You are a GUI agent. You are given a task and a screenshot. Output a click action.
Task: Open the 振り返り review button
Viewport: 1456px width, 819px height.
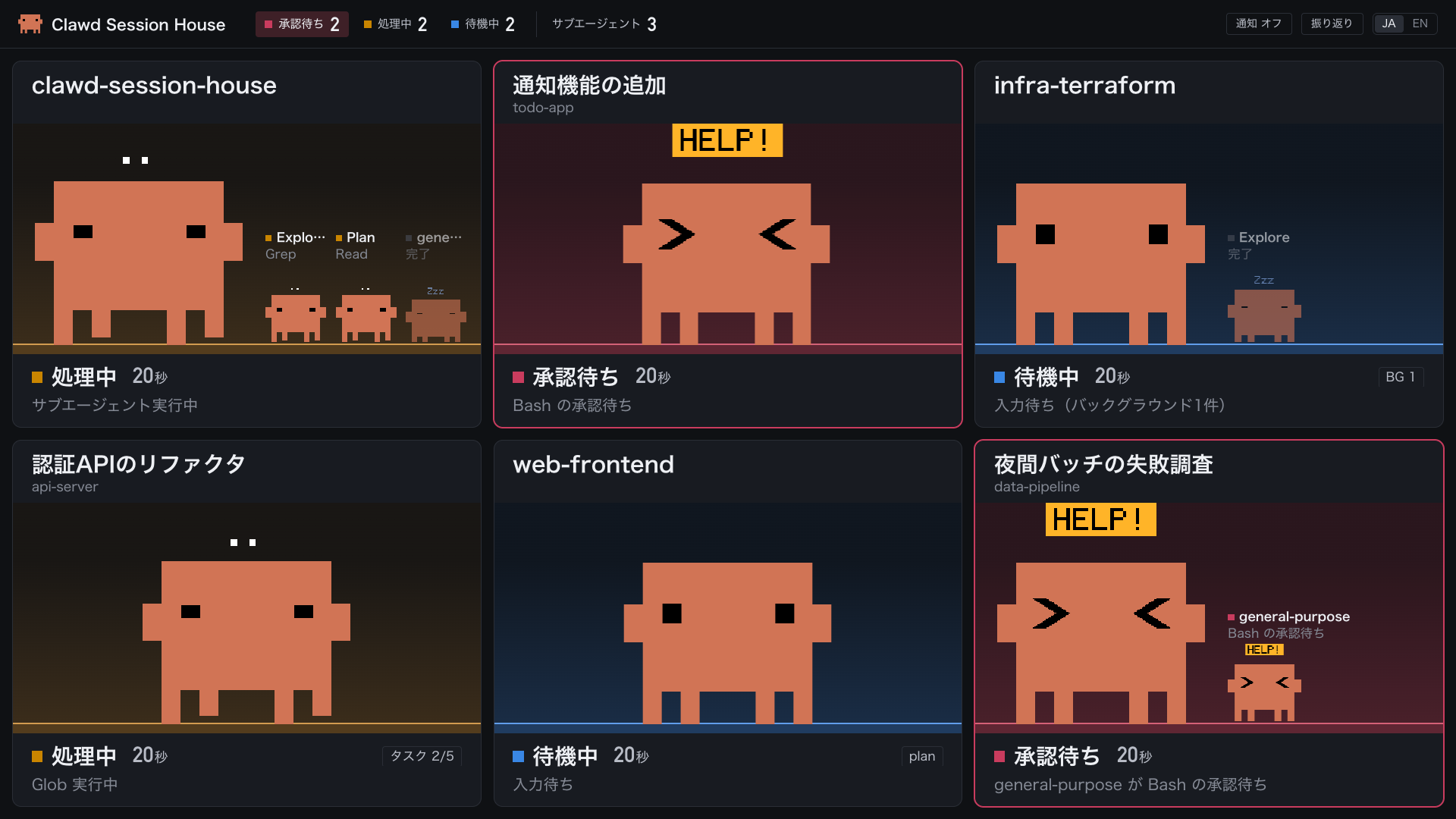[x=1332, y=24]
